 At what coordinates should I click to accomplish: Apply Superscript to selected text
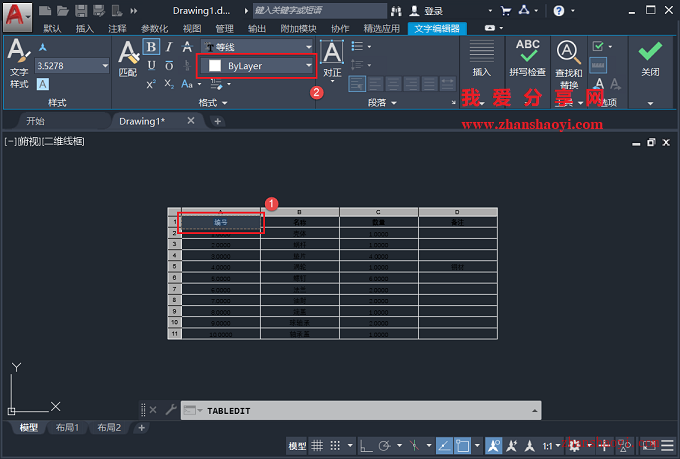(x=151, y=84)
